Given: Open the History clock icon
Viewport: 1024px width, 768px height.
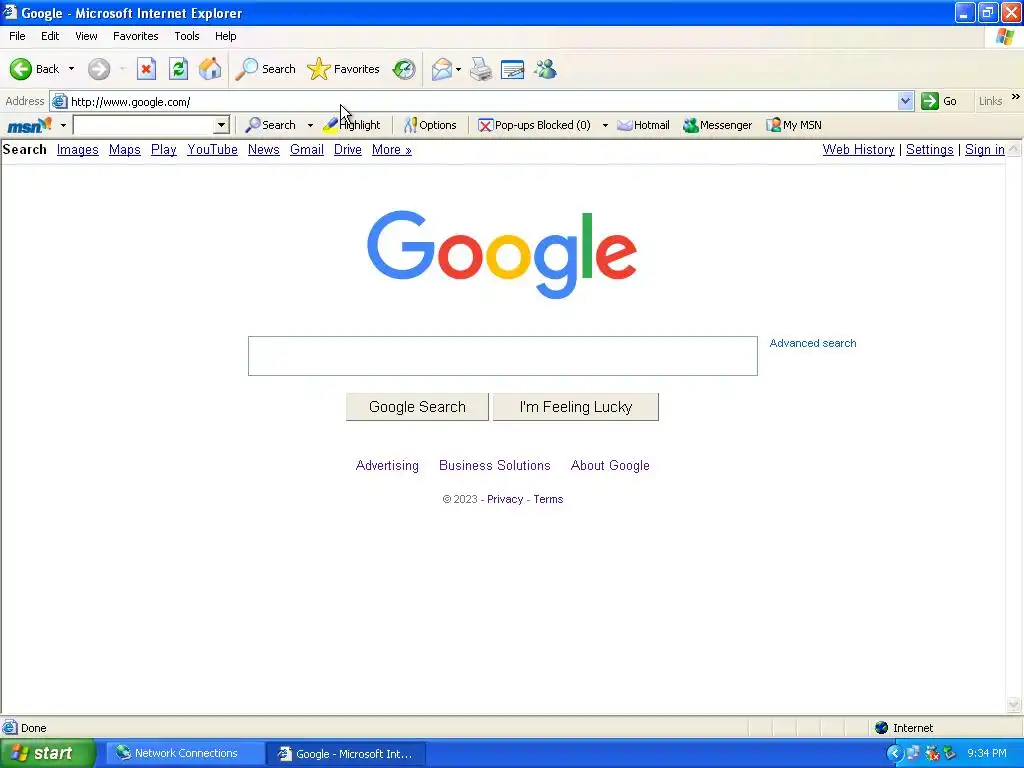Looking at the screenshot, I should tap(404, 69).
